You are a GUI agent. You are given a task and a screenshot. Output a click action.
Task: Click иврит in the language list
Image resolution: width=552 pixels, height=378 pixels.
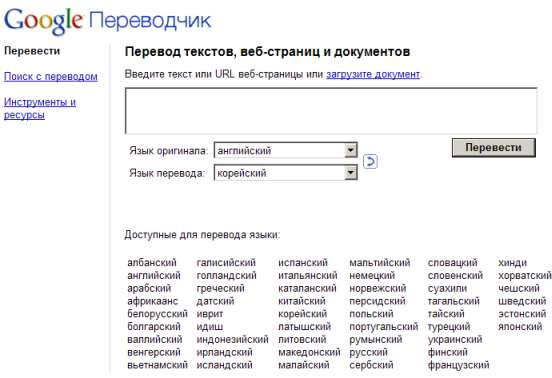point(210,314)
